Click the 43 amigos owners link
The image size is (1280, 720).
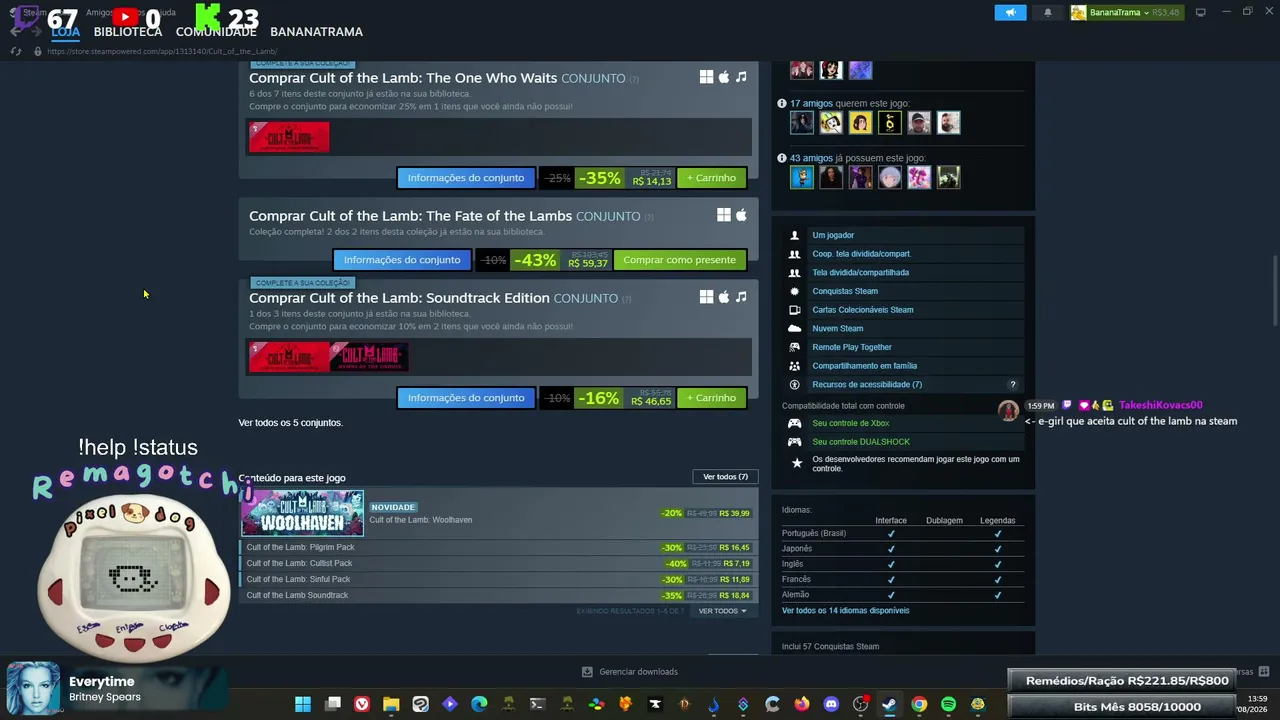tap(811, 158)
